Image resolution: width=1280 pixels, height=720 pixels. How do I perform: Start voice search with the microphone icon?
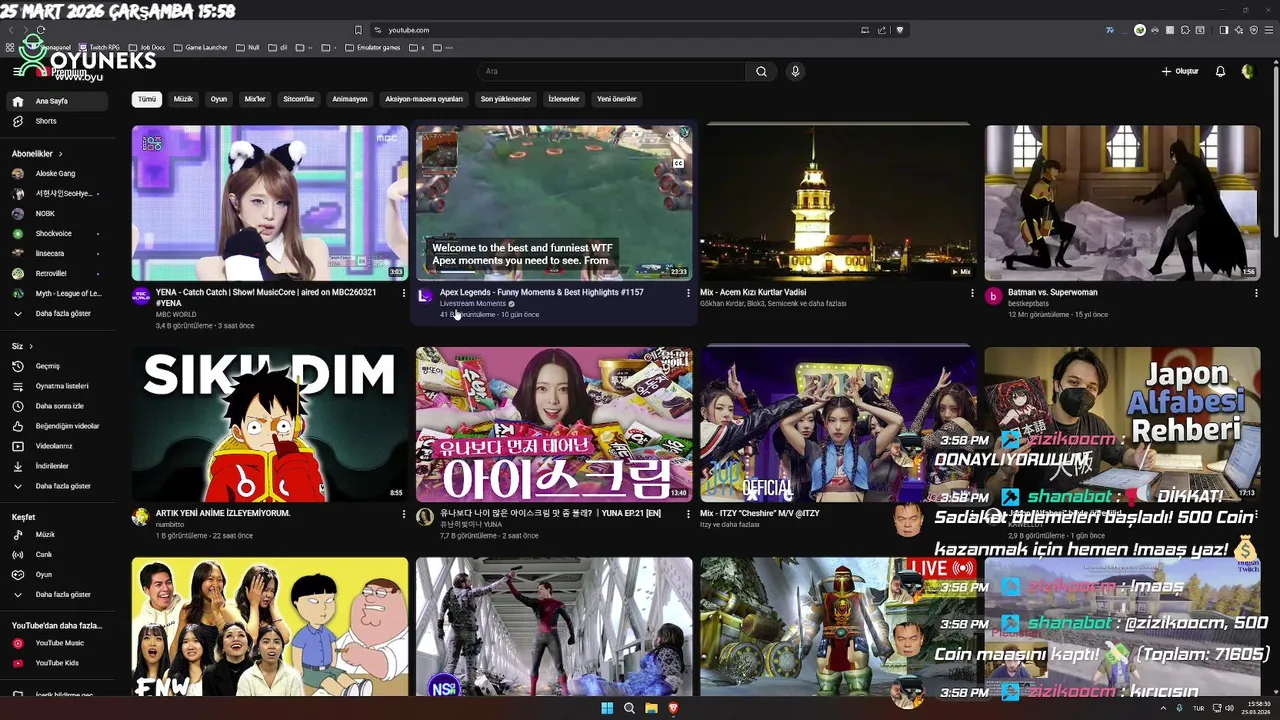pyautogui.click(x=795, y=71)
